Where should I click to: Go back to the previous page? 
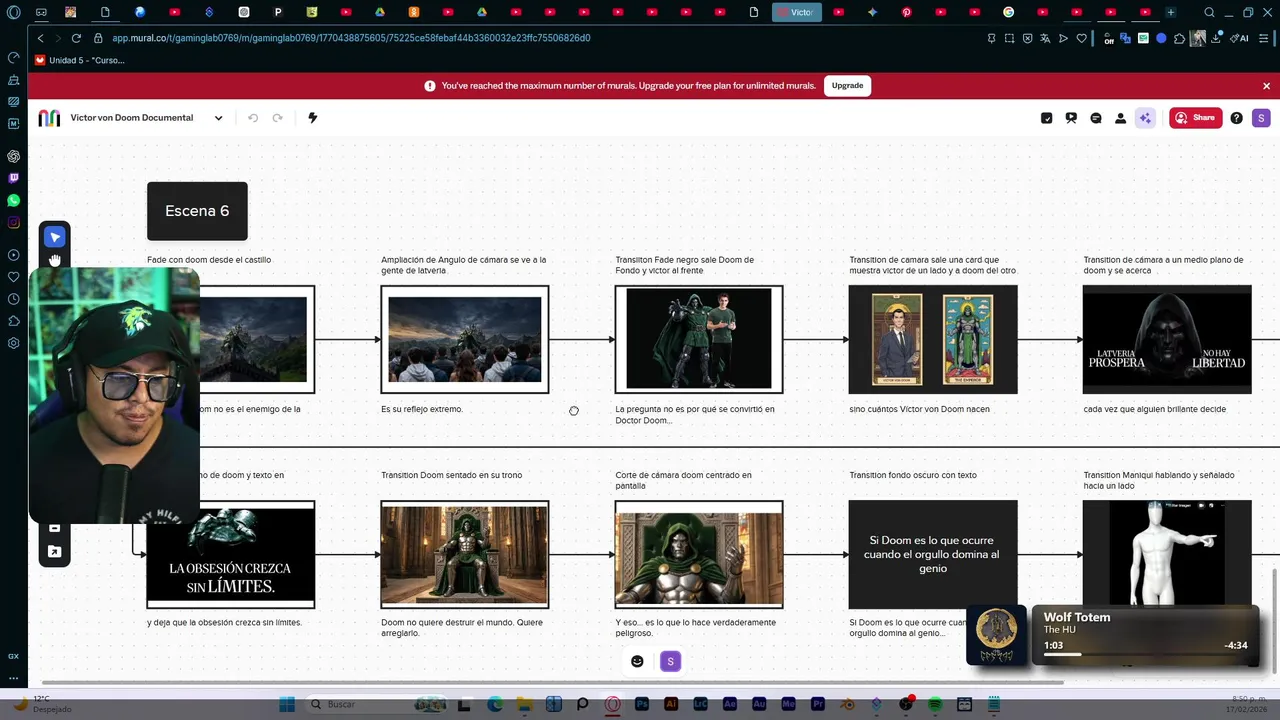pyautogui.click(x=40, y=38)
